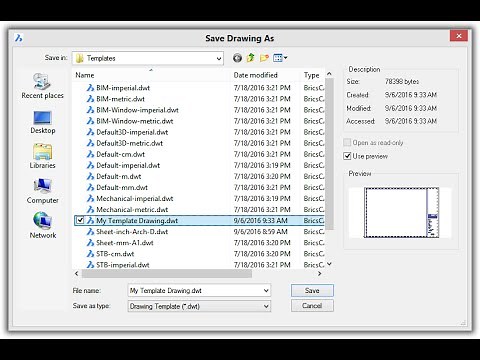Click the Cancel button
The height and width of the screenshot is (360, 480).
312,306
